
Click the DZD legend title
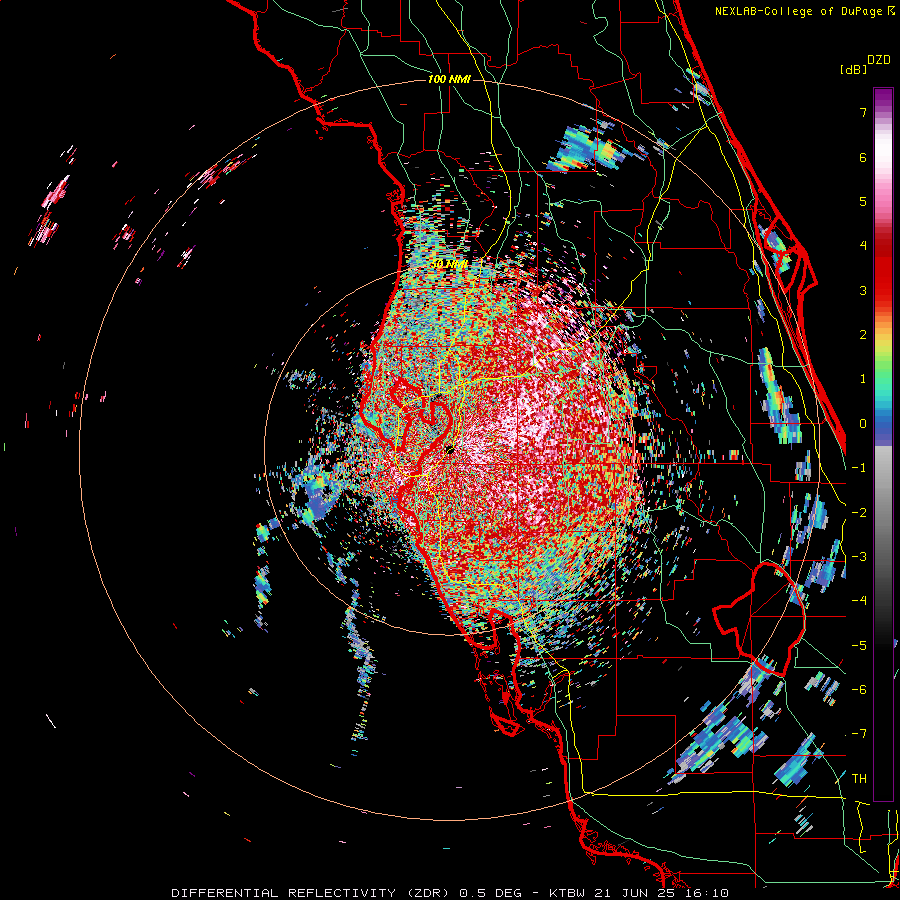pos(879,60)
